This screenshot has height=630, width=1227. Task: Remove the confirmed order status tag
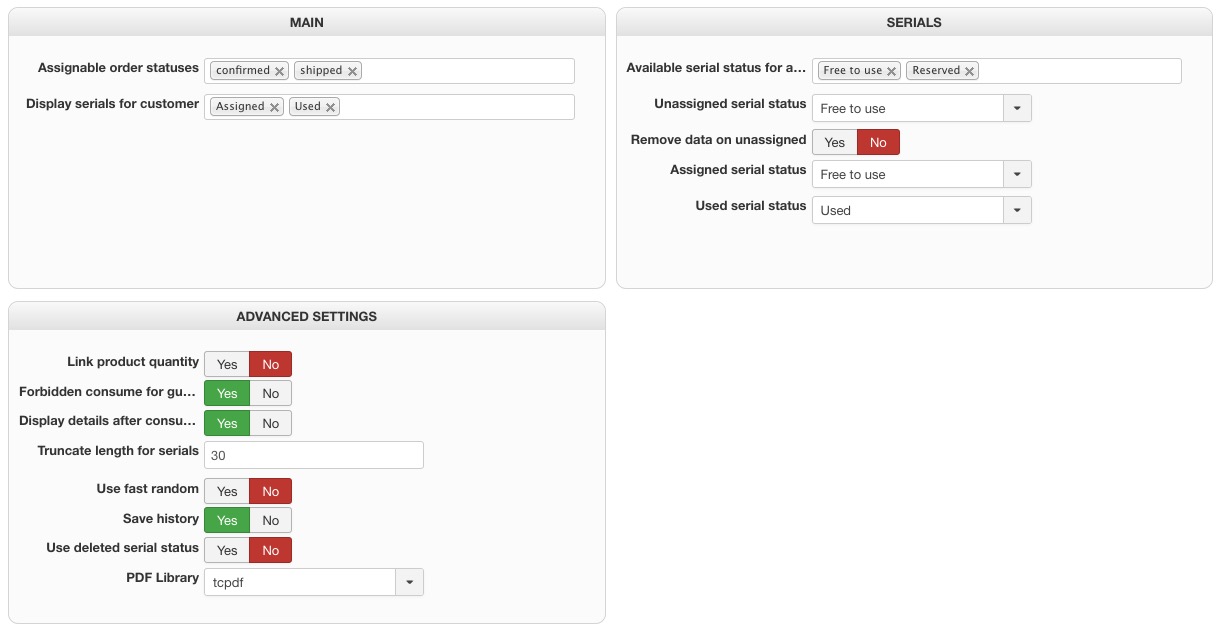[280, 71]
